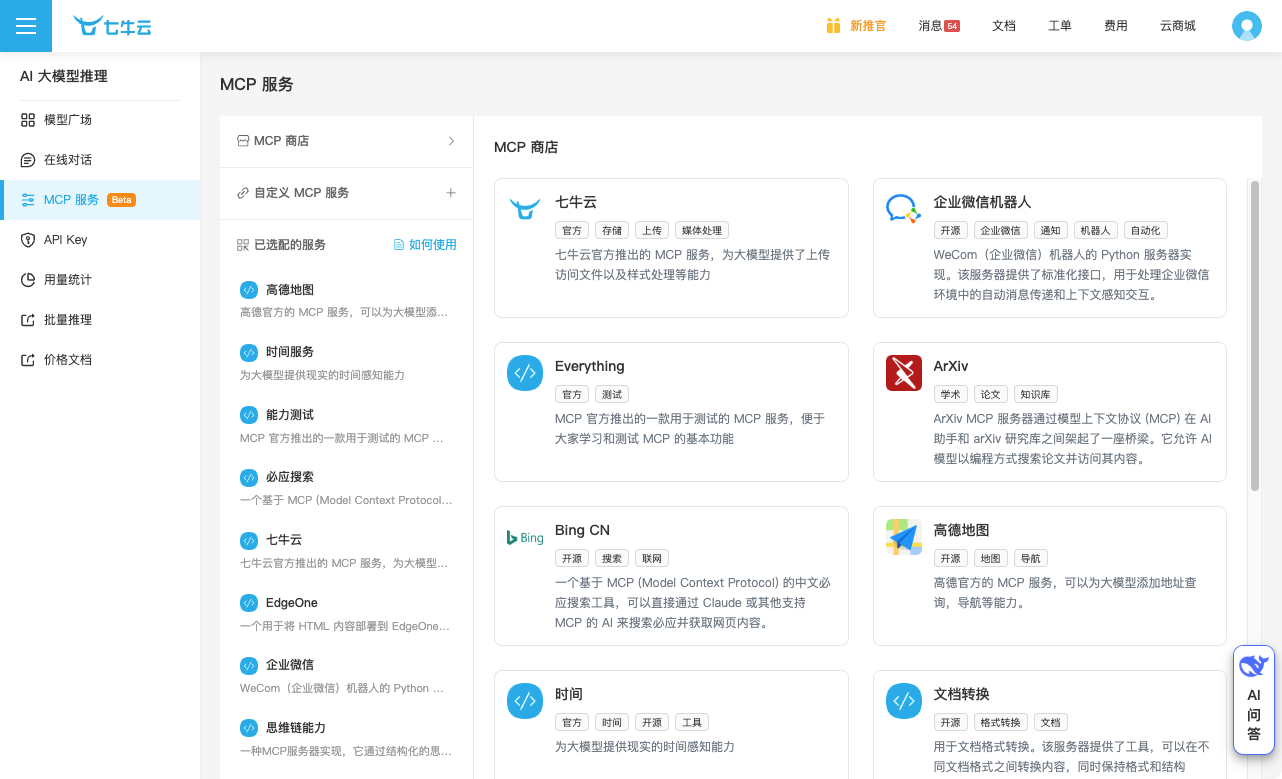Click the 格式转换 tag on 文档转换 card
This screenshot has width=1282, height=779.
click(x=1001, y=723)
